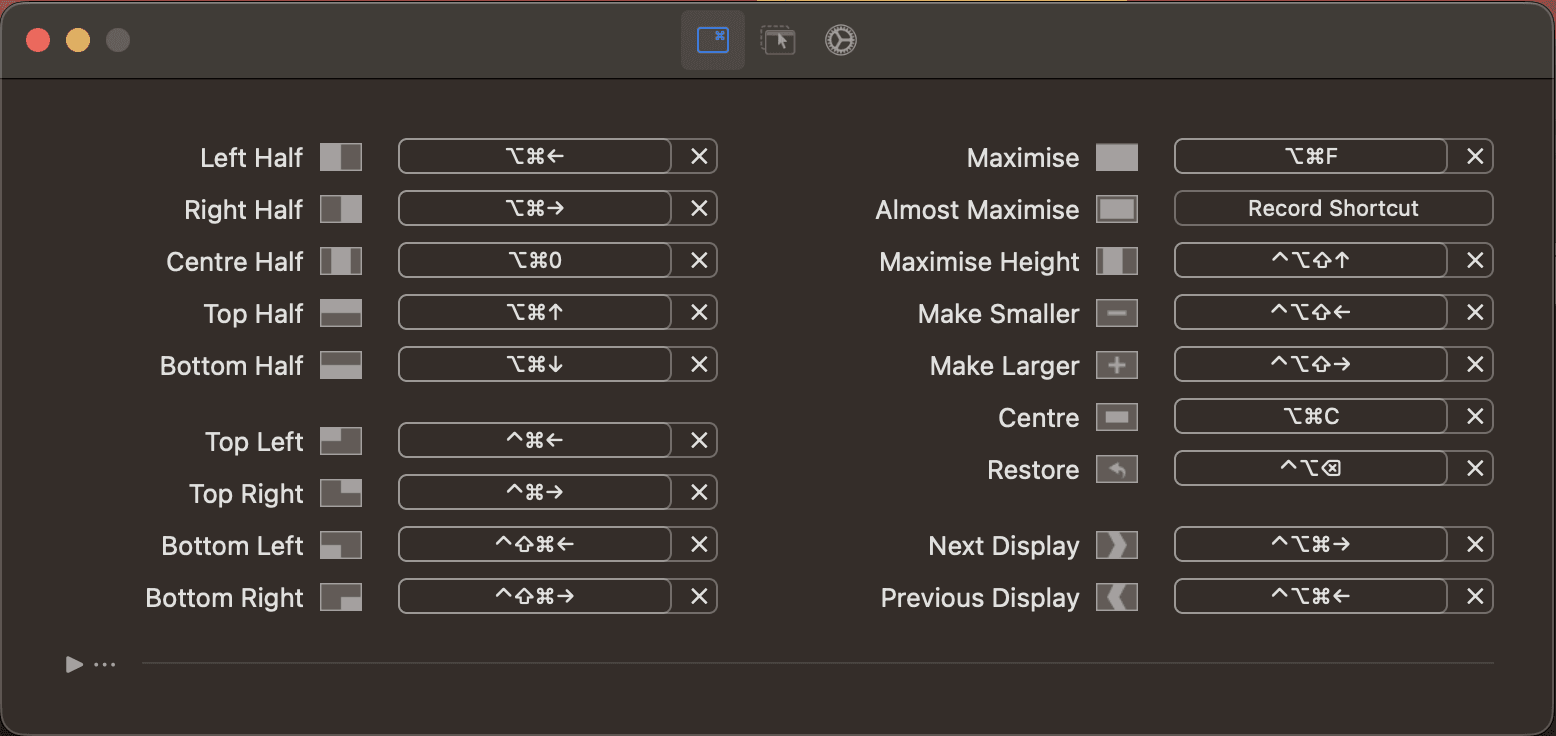Screen dimensions: 1556x736
Task: Select the Make Smaller minus icon
Action: pos(1117,313)
